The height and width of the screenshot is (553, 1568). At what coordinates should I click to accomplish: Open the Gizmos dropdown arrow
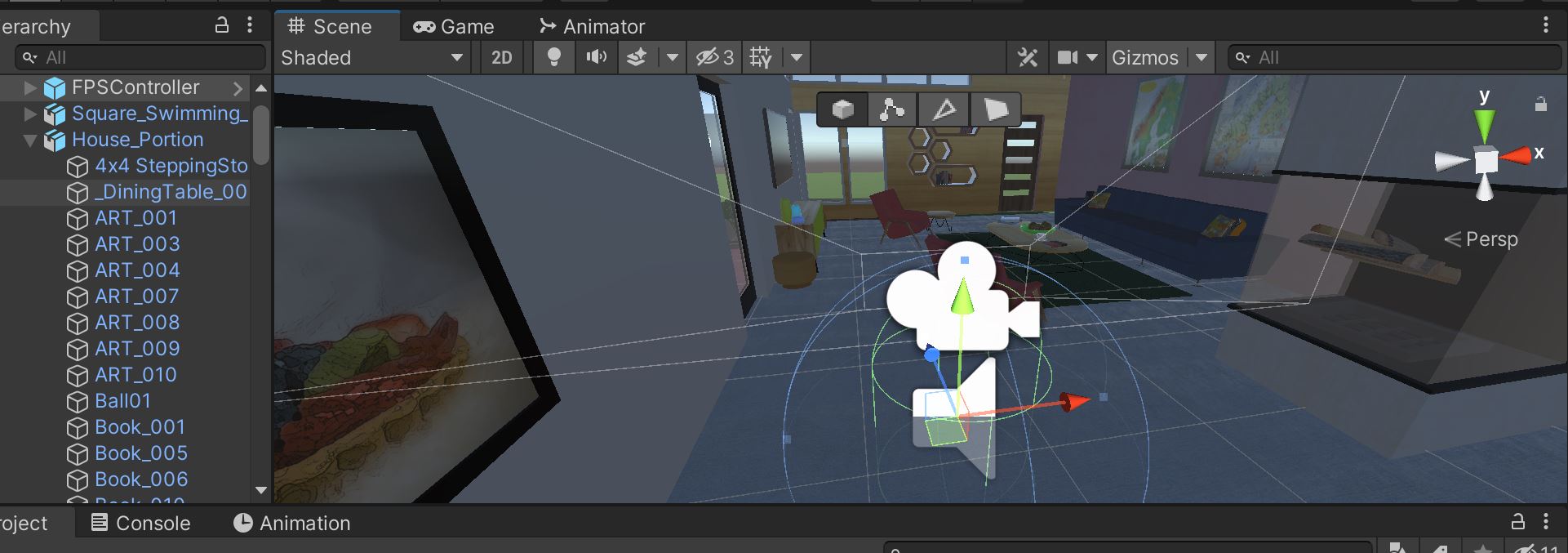[x=1202, y=57]
